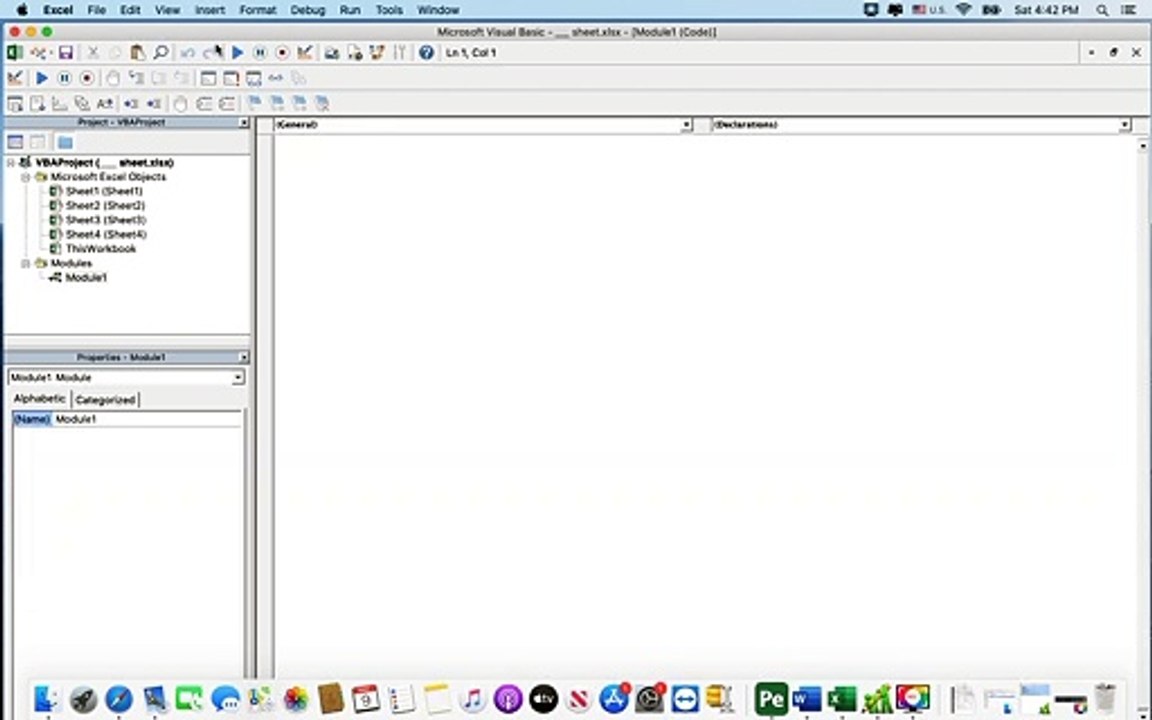Viewport: 1152px width, 720px height.
Task: Open Project Explorer from toolbar icon
Action: tap(331, 53)
